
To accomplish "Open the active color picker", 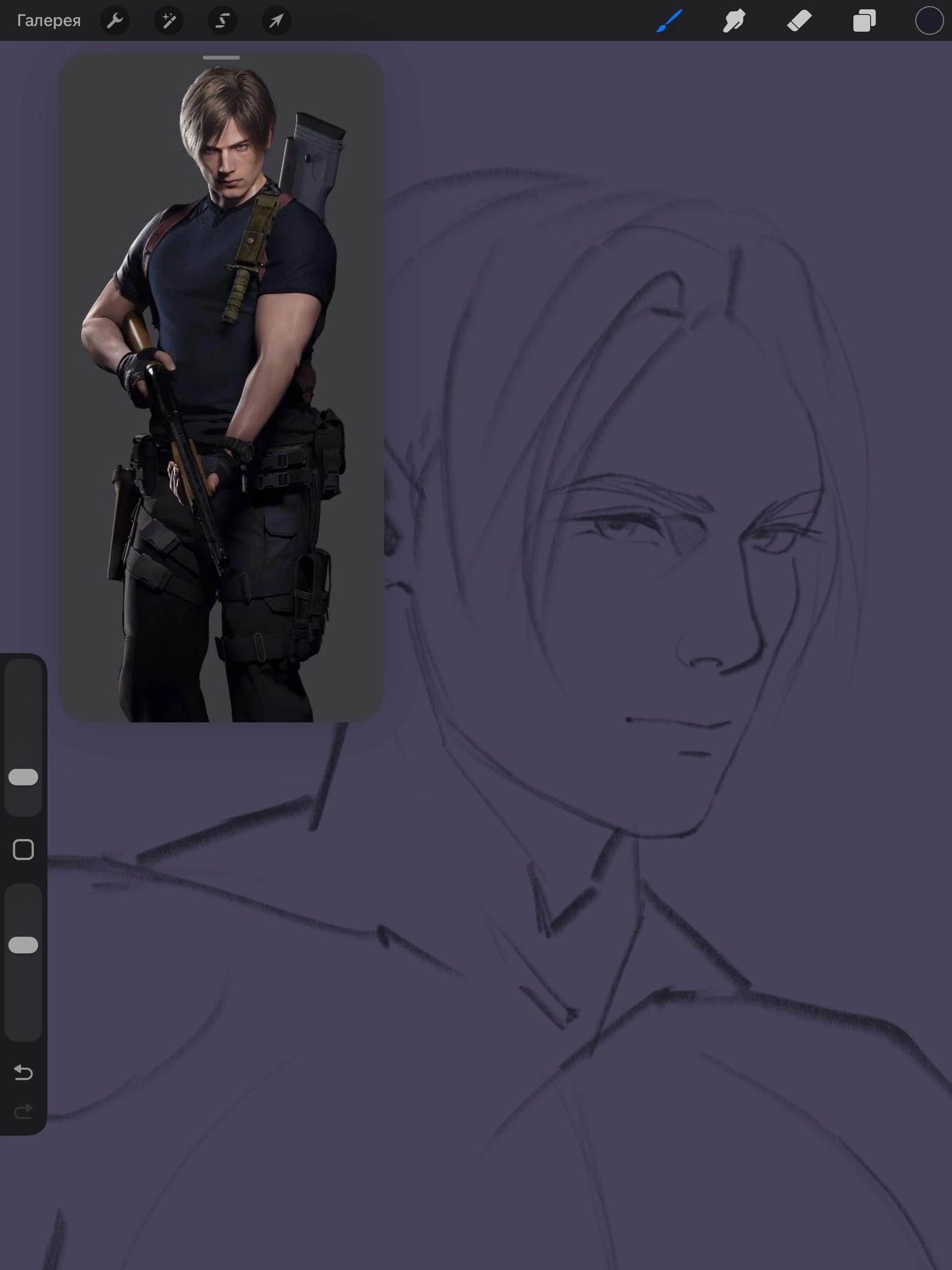I will click(x=929, y=21).
